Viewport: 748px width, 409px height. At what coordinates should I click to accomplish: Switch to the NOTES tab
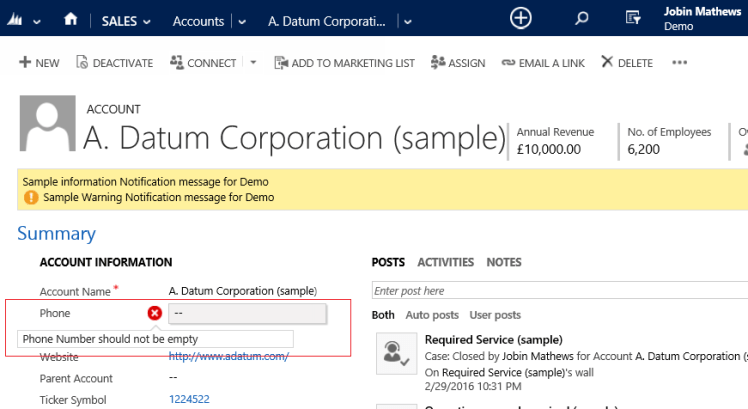pos(504,262)
